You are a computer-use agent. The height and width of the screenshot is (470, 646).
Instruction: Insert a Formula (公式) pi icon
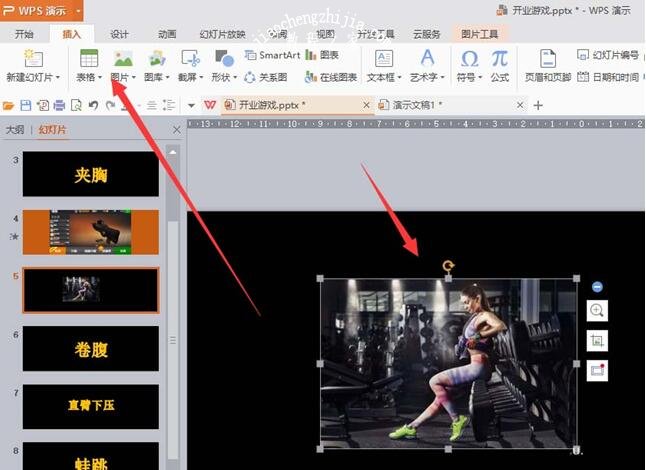pyautogui.click(x=499, y=58)
